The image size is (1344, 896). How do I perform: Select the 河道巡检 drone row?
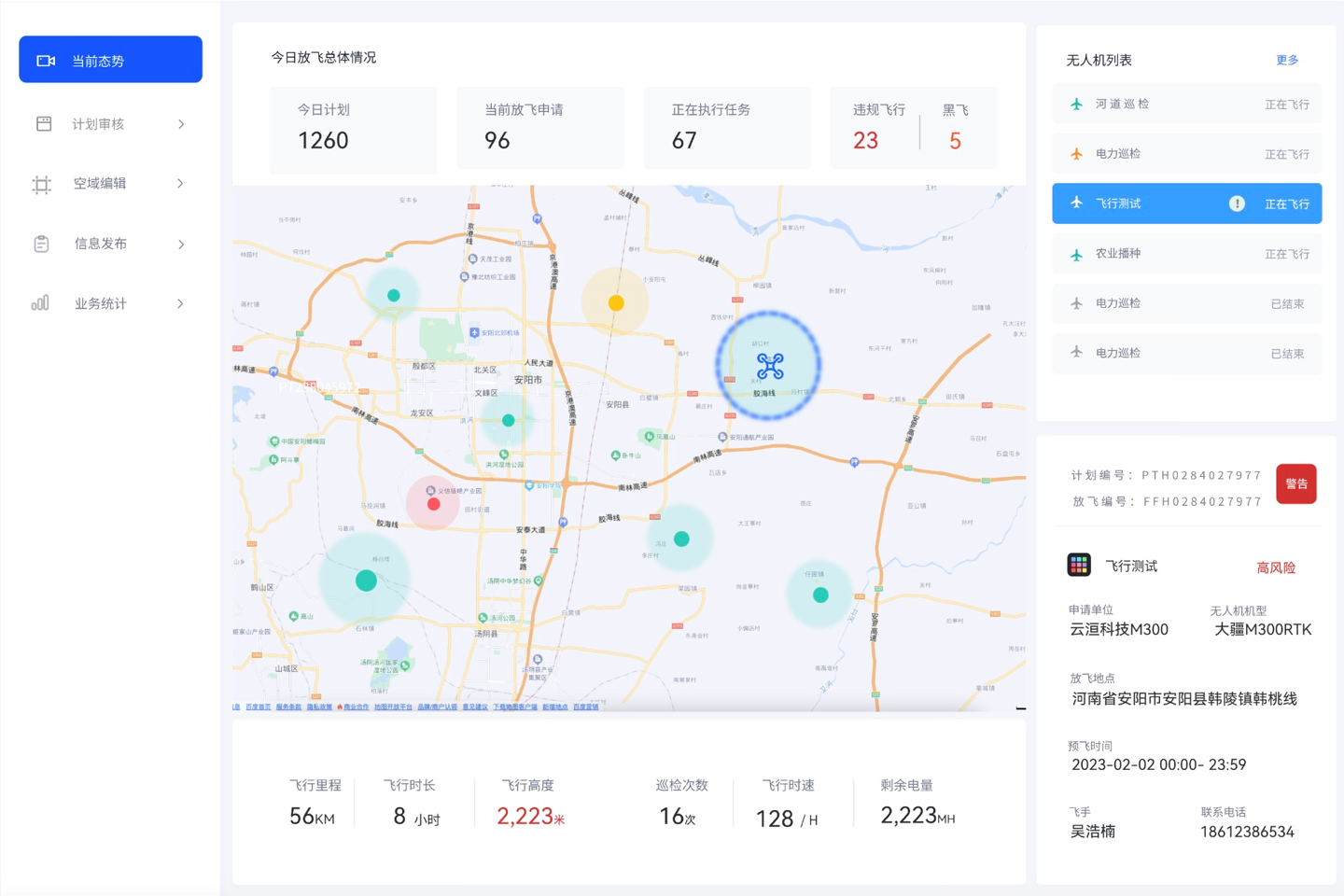1186,104
